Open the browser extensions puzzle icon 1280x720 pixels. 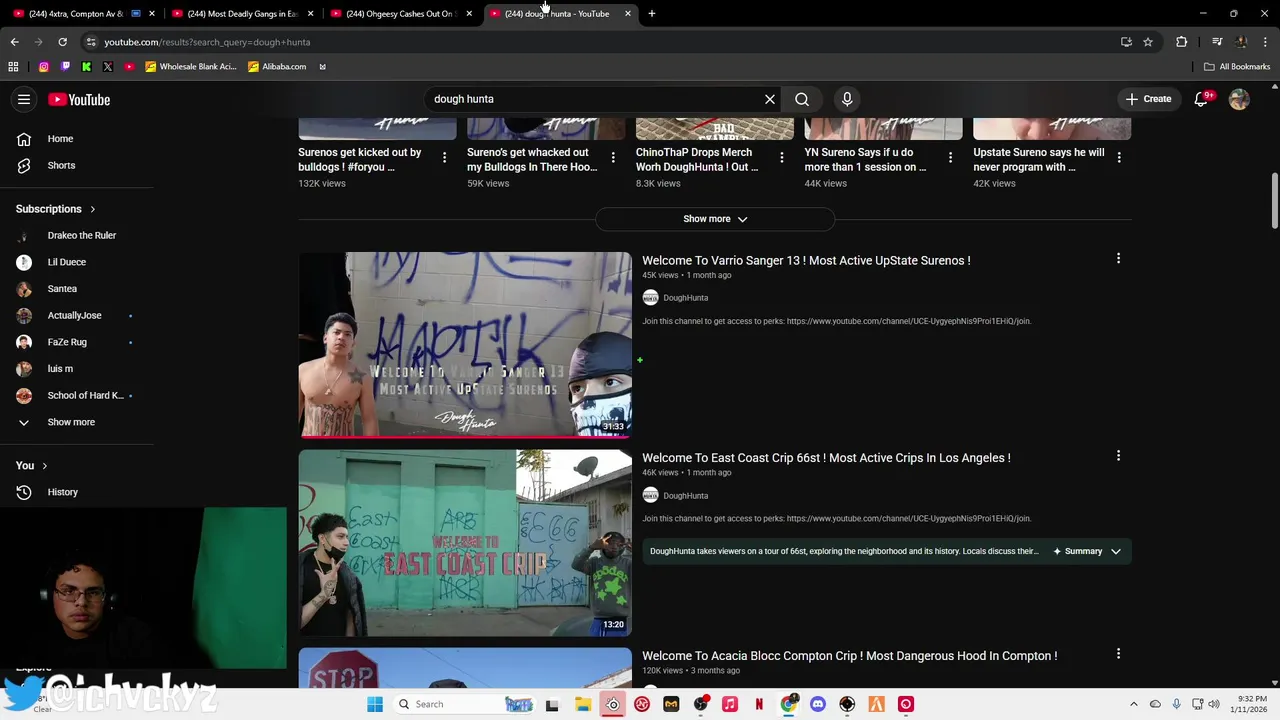[1182, 42]
